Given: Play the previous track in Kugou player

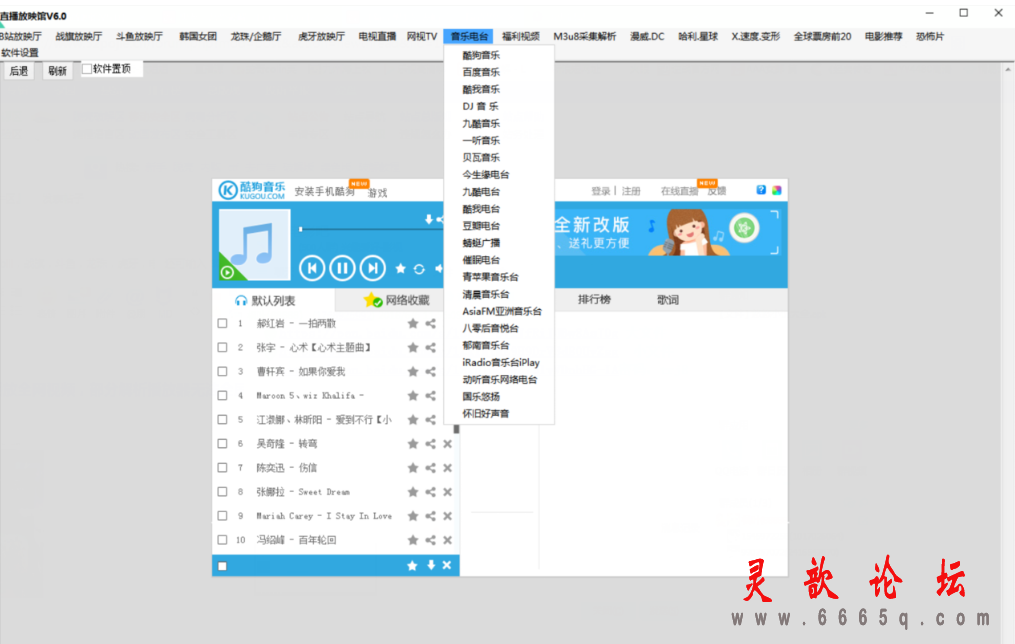Looking at the screenshot, I should [x=312, y=268].
